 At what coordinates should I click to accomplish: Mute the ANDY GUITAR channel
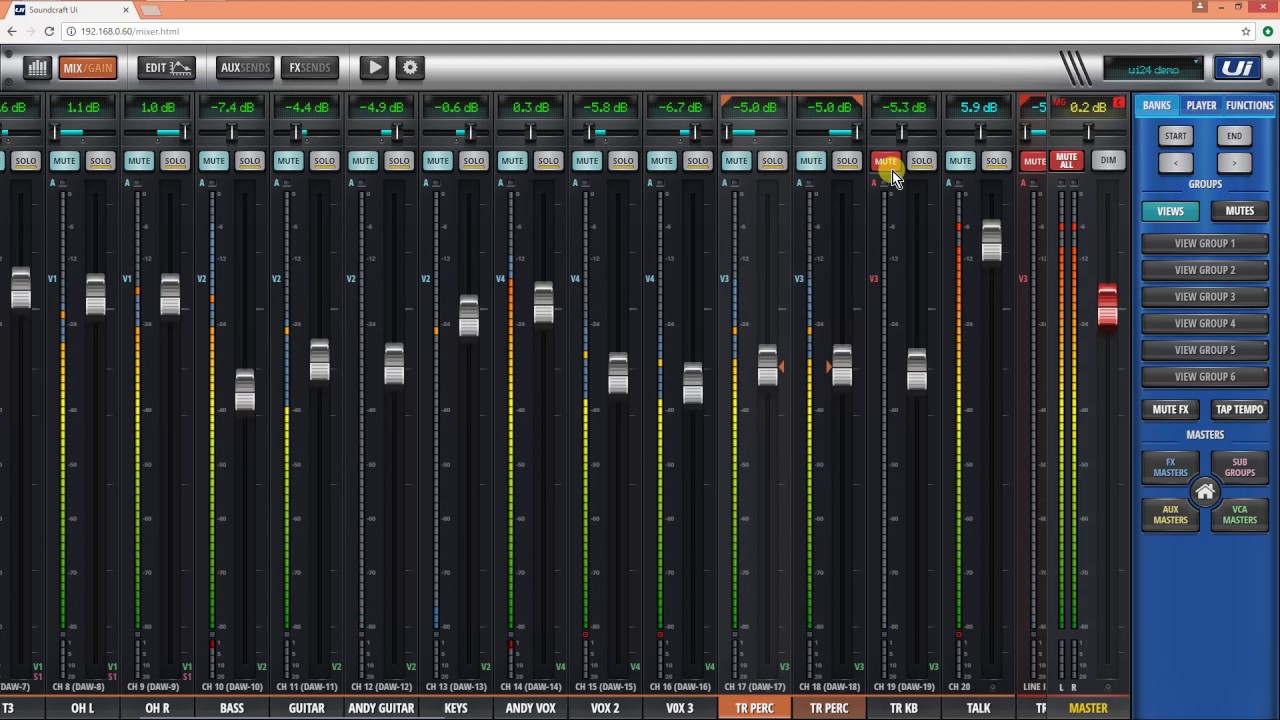coord(363,161)
